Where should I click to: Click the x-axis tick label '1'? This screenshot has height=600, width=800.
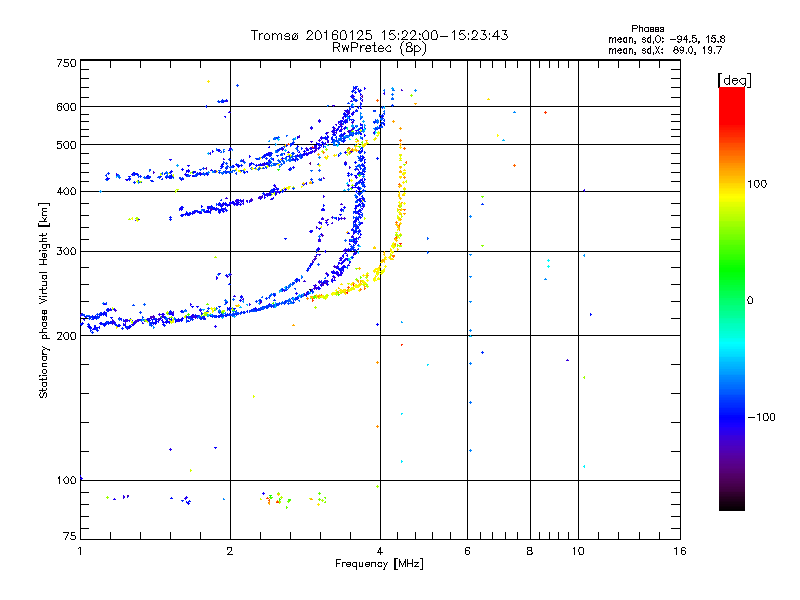(80, 551)
